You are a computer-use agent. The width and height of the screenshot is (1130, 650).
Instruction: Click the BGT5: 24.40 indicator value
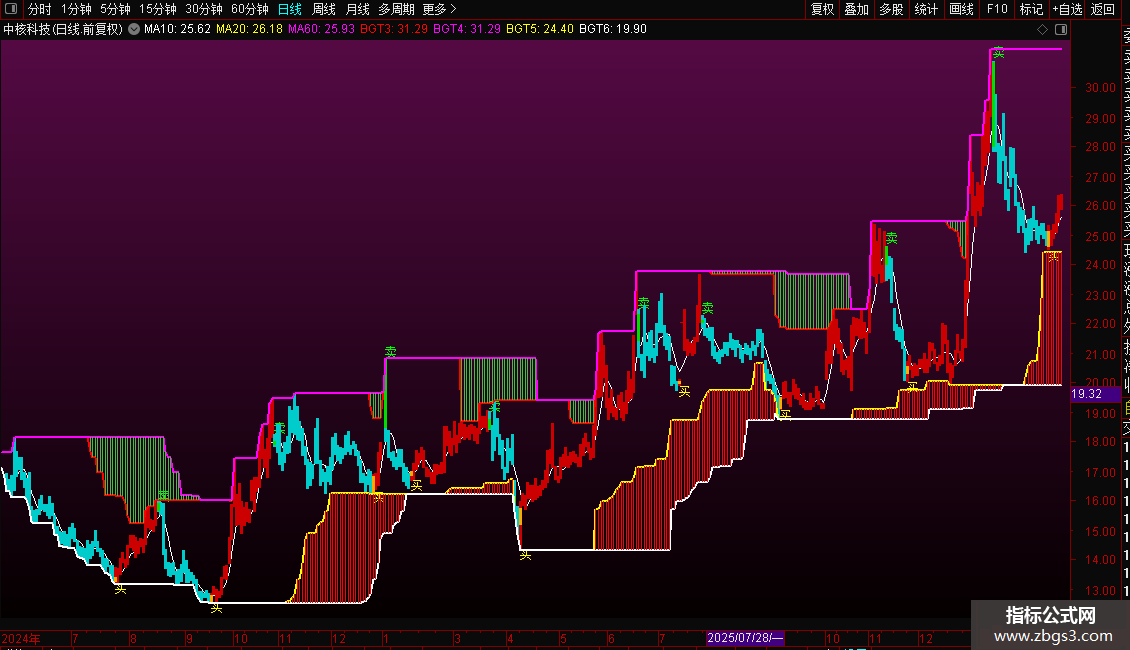pos(540,29)
